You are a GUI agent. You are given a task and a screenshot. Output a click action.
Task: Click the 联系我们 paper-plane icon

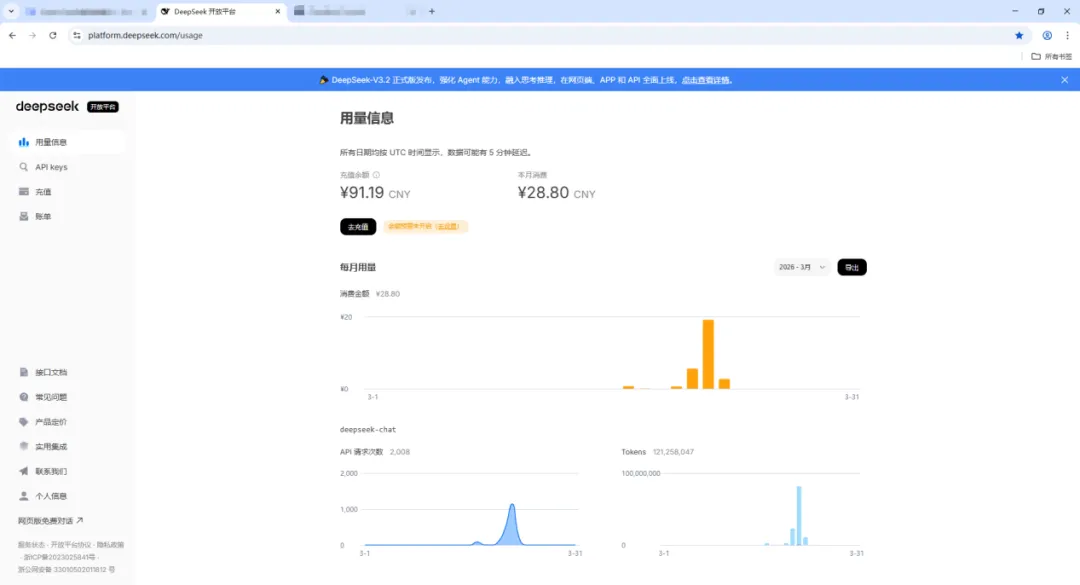23,471
